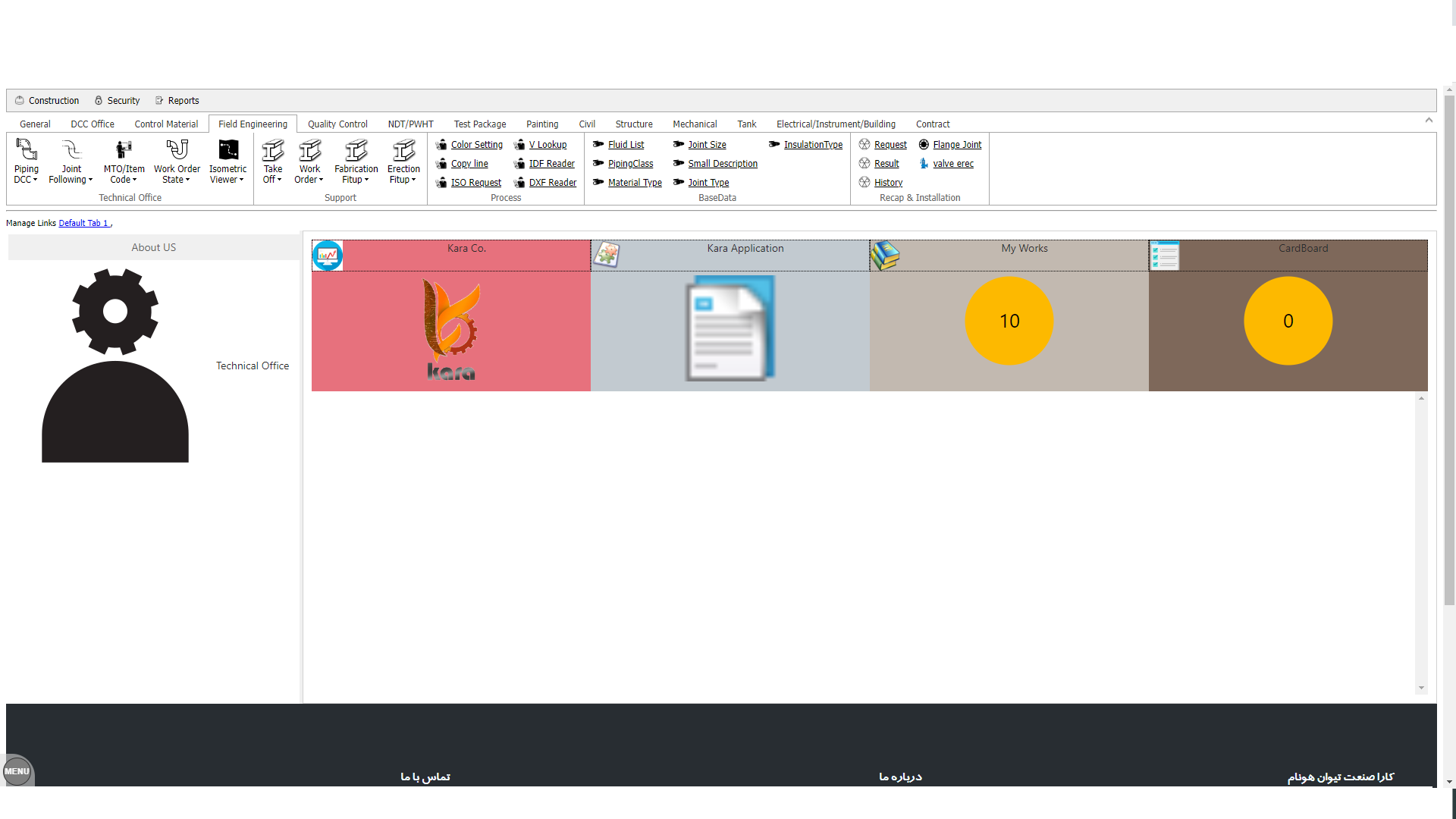Open the ISO Request link
Viewport: 1456px width, 819px height.
click(476, 183)
